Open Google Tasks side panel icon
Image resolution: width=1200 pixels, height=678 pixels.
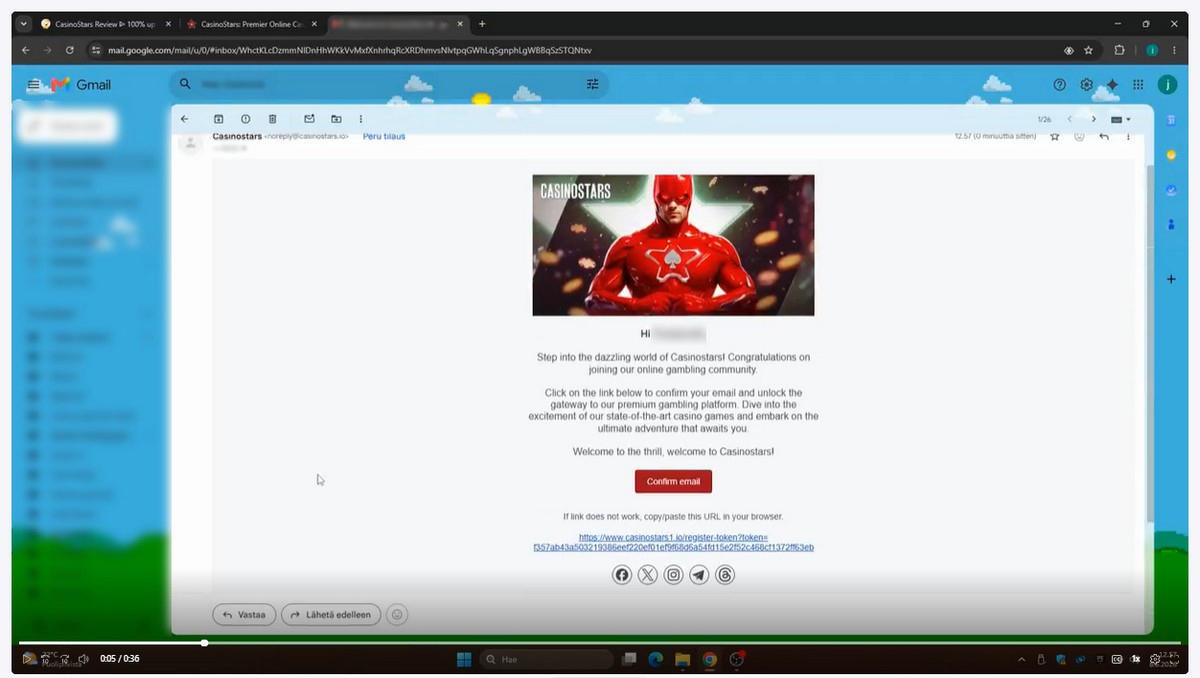pos(1171,190)
